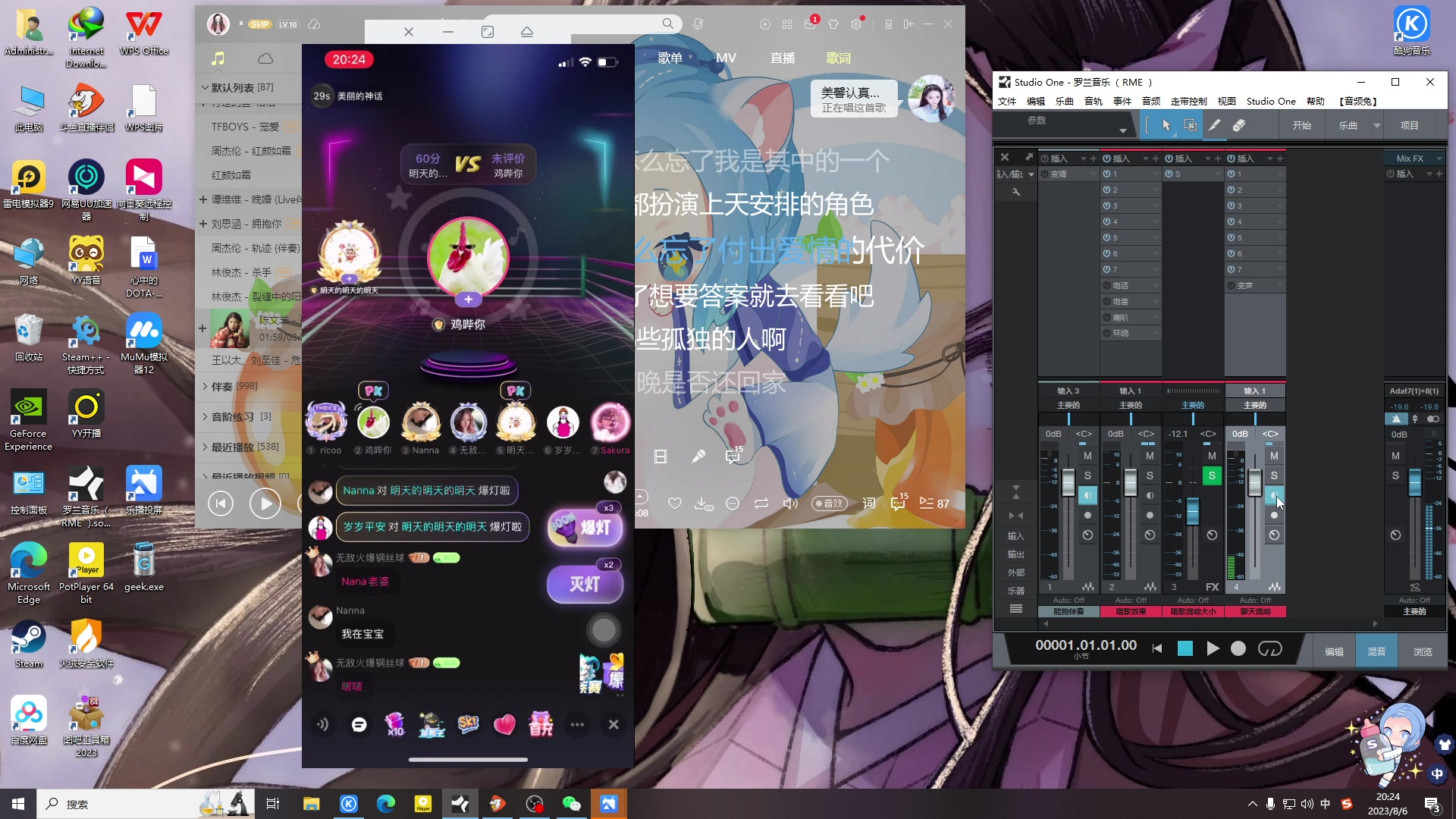Click the MV film icon in Kugou

[661, 456]
